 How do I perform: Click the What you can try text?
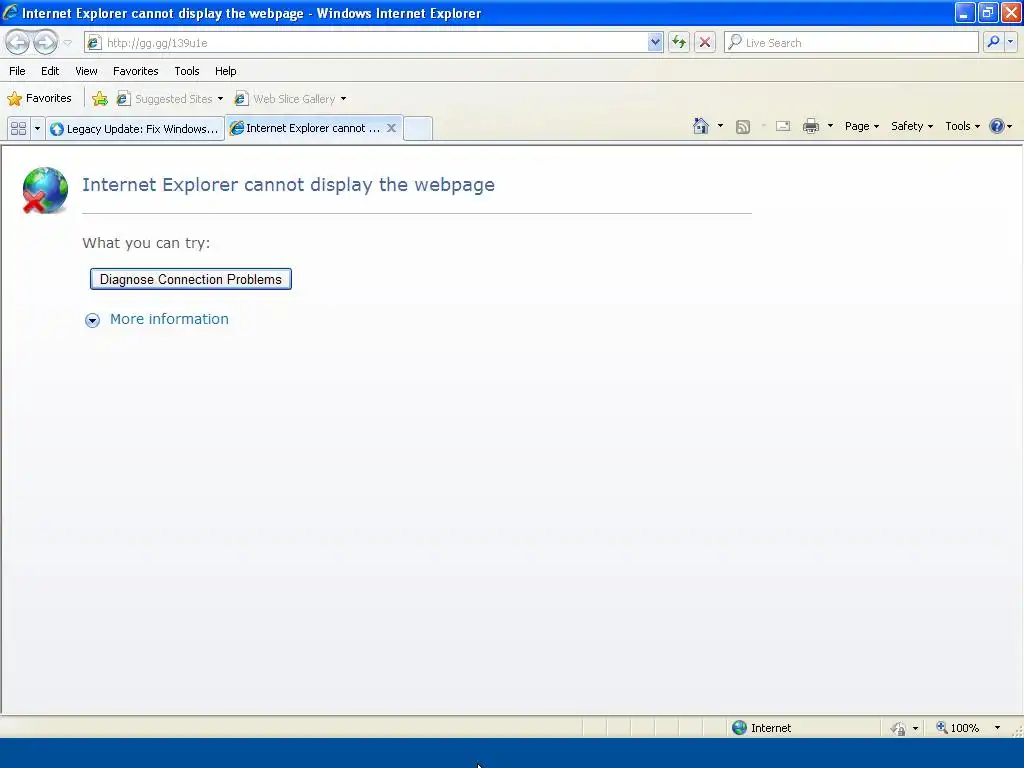(x=146, y=243)
